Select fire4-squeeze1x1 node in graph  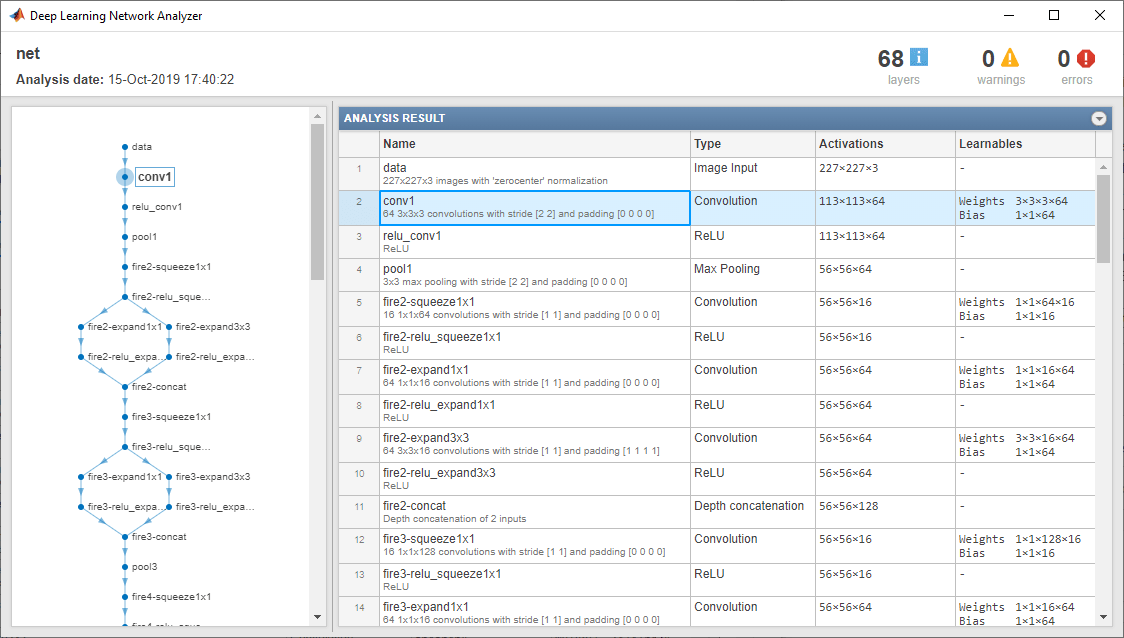[125, 596]
